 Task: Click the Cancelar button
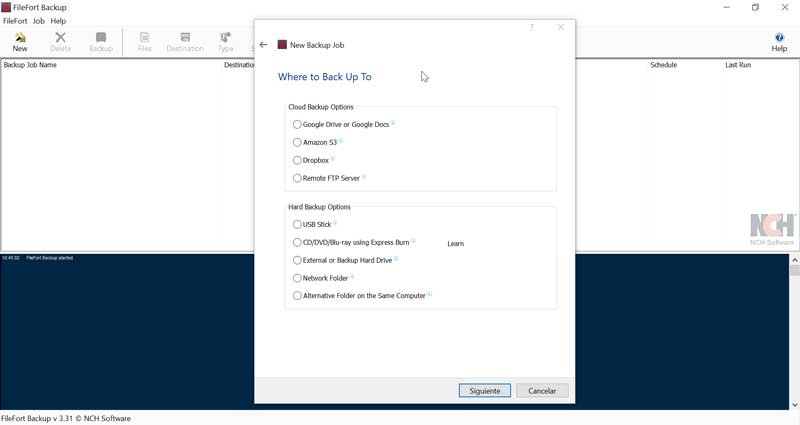(542, 391)
